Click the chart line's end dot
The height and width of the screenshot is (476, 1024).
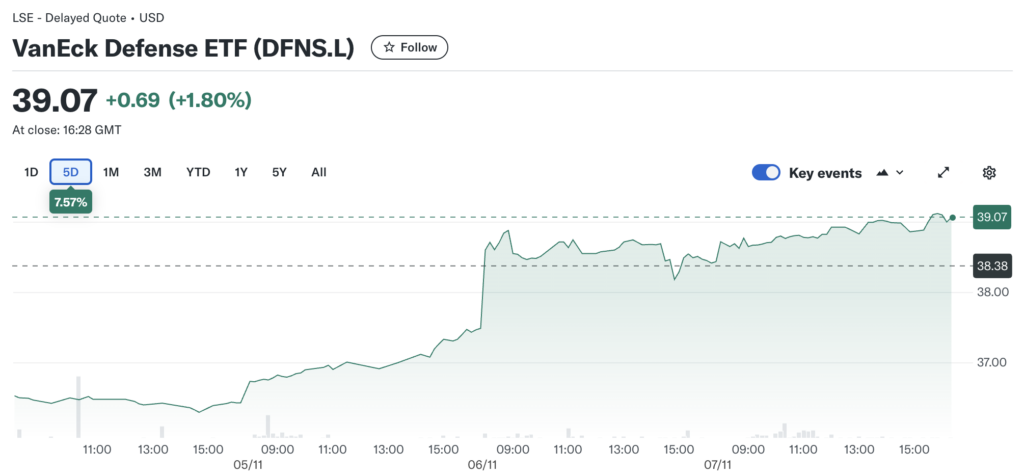click(952, 217)
